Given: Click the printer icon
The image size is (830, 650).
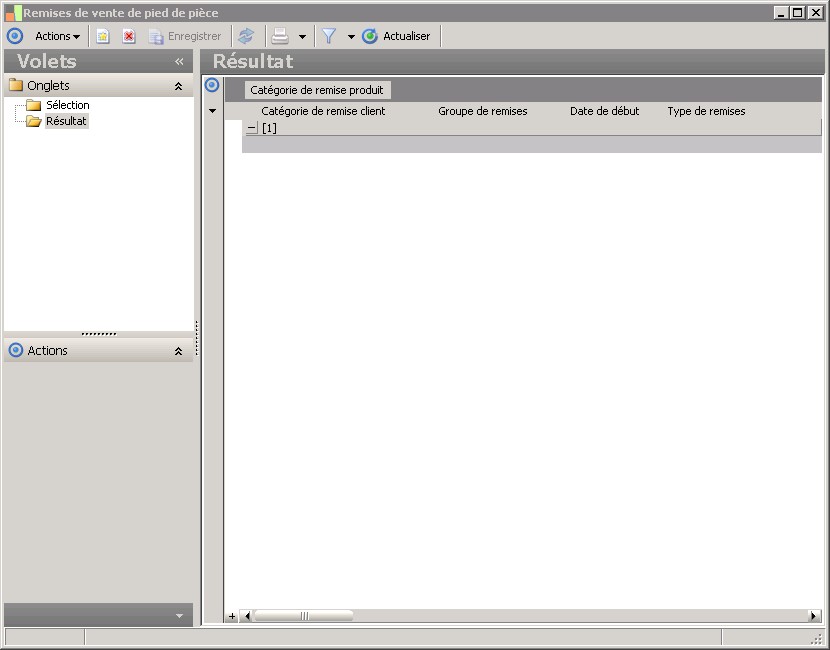Looking at the screenshot, I should [281, 36].
